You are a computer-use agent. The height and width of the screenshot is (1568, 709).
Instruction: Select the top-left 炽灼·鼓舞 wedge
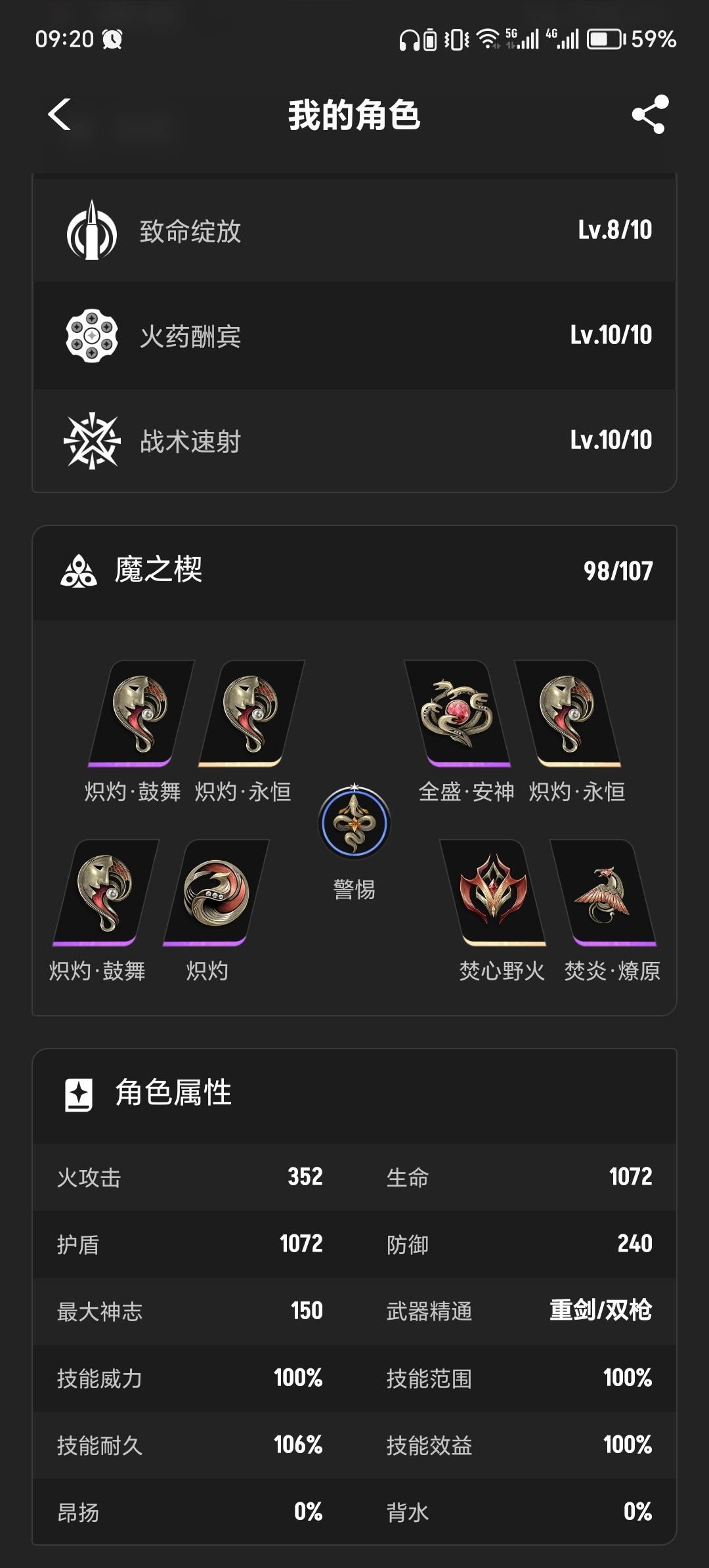point(141,714)
